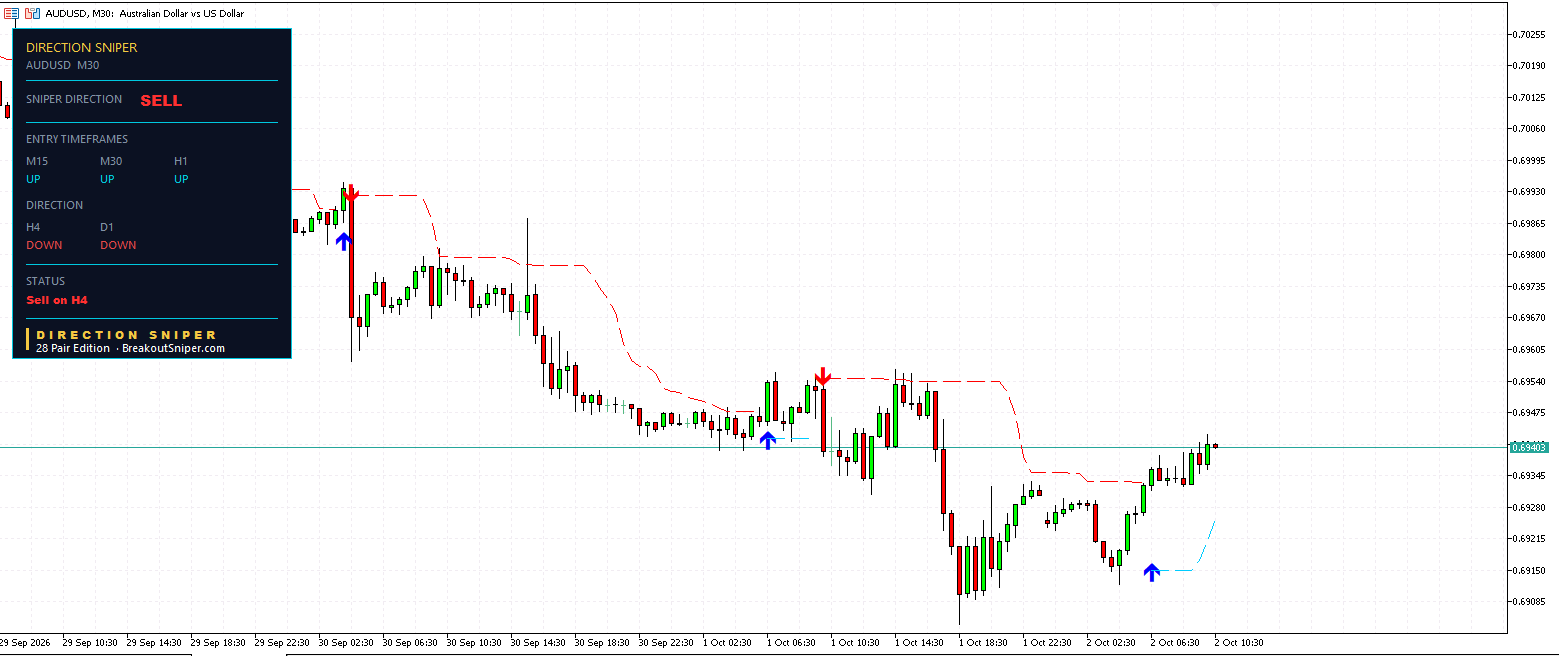Click the DIRECTION SNIPER panel heading
The height and width of the screenshot is (656, 1559).
point(82,47)
